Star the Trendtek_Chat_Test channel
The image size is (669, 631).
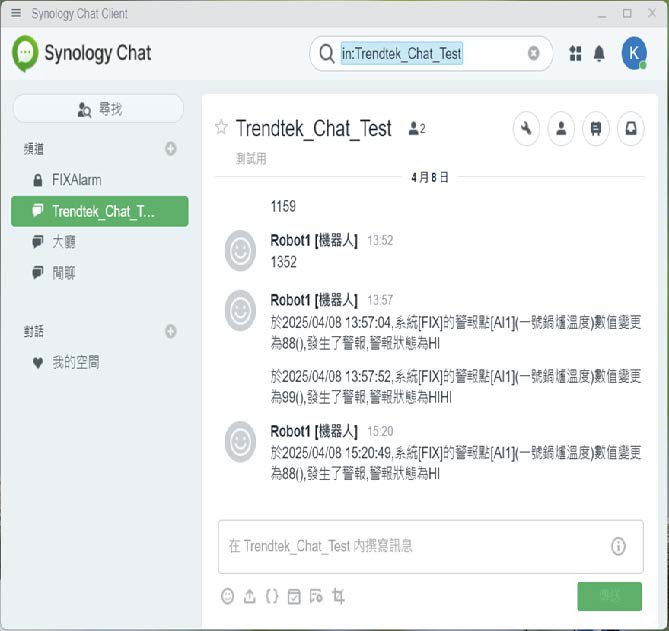click(x=221, y=127)
